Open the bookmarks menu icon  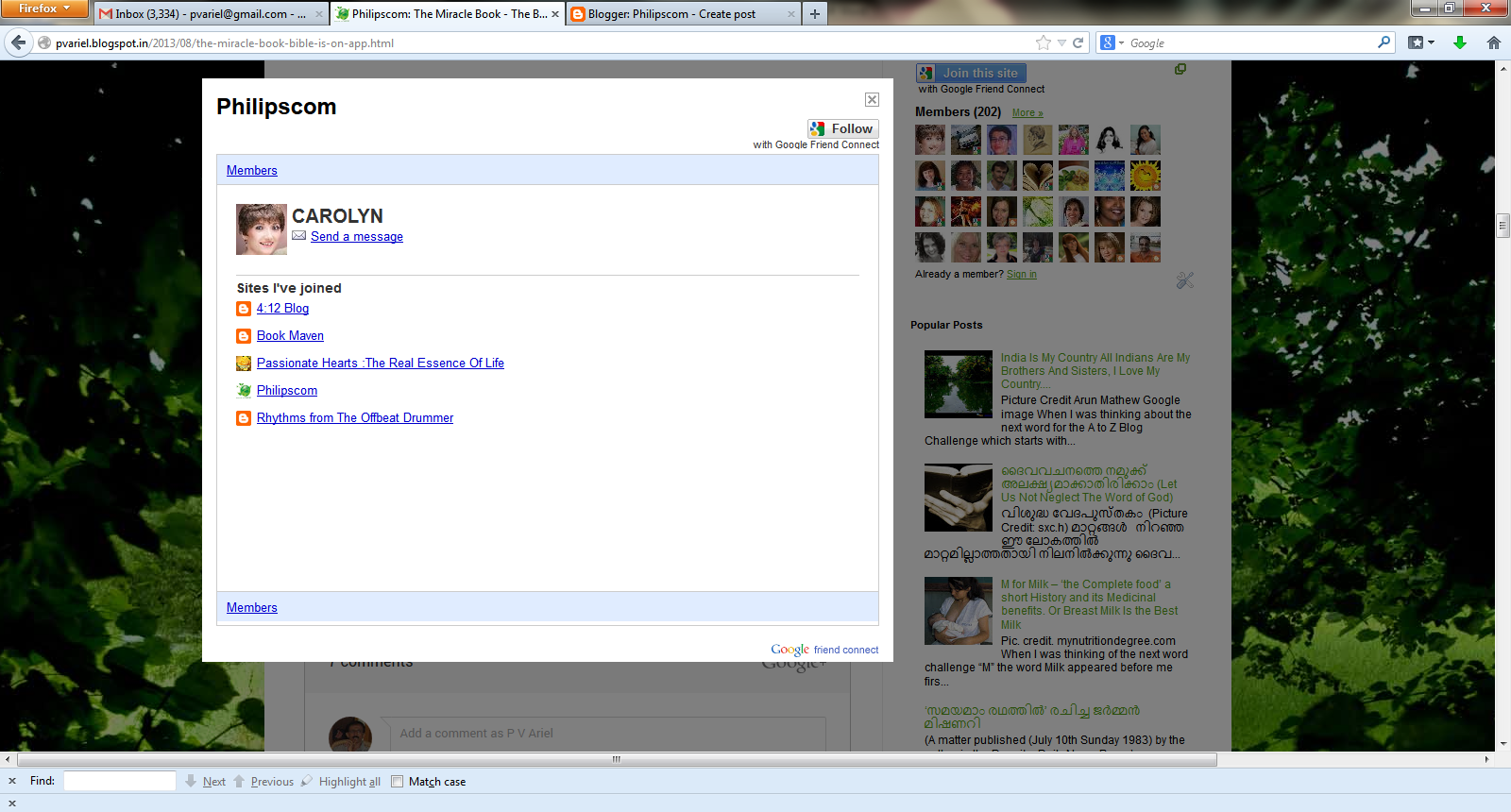pos(1421,42)
